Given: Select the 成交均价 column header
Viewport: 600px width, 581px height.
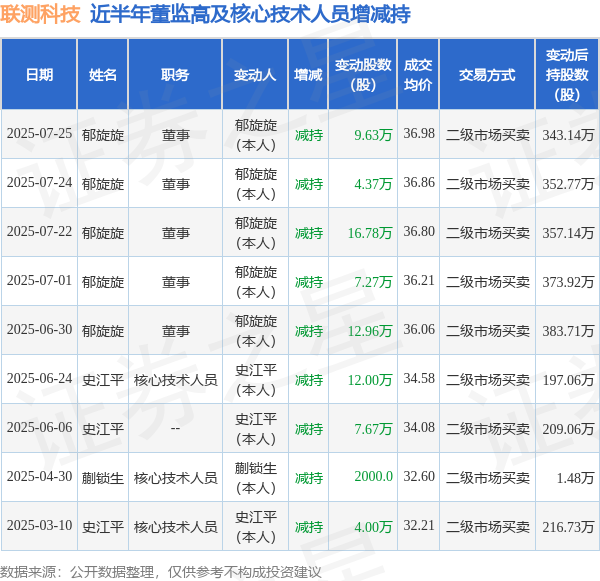Looking at the screenshot, I should [x=418, y=74].
